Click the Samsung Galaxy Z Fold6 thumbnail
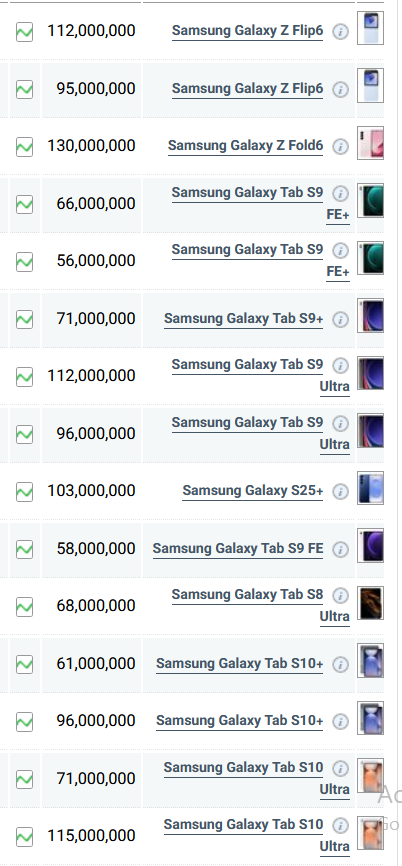This screenshot has height=866, width=402. 370,143
